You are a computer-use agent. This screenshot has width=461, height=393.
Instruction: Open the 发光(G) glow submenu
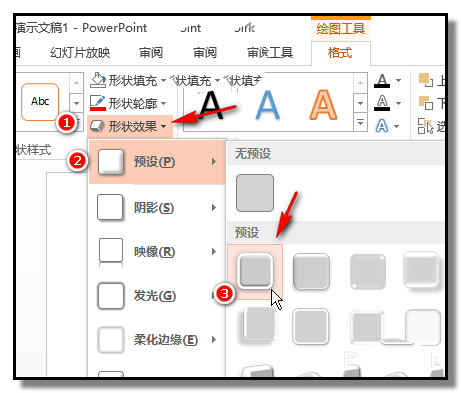coord(157,296)
